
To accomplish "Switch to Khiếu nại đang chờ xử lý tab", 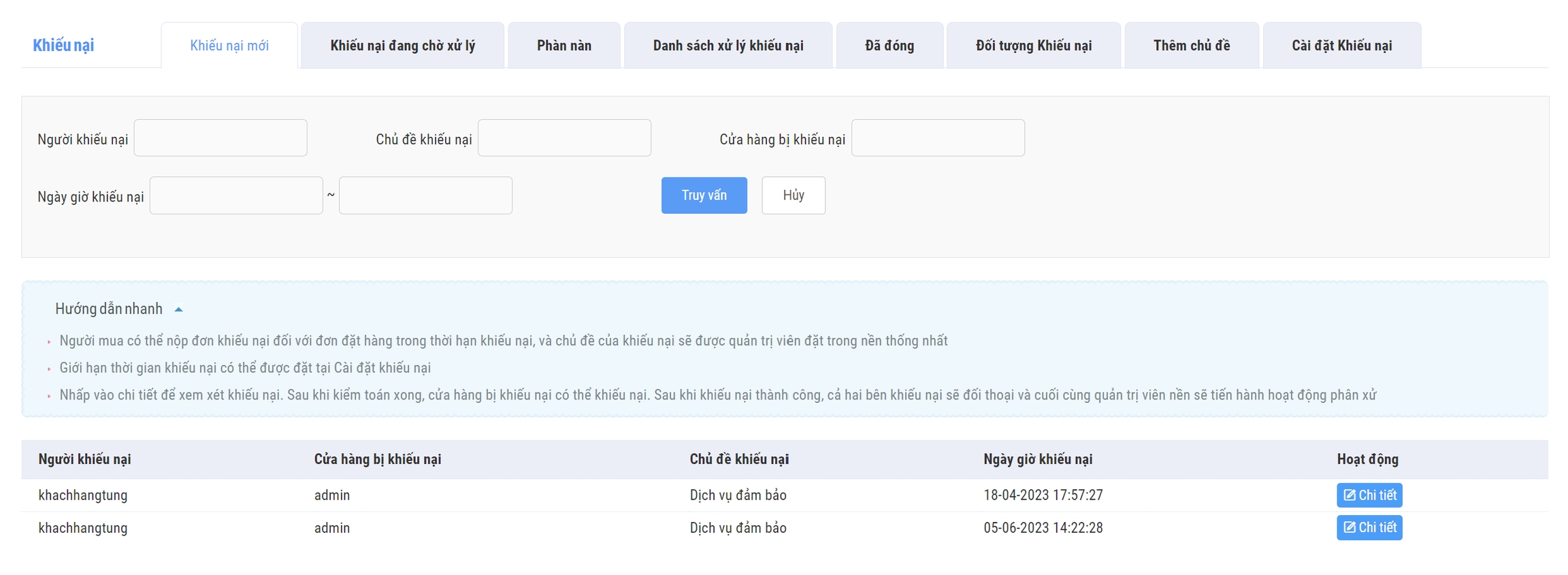I will click(x=402, y=46).
